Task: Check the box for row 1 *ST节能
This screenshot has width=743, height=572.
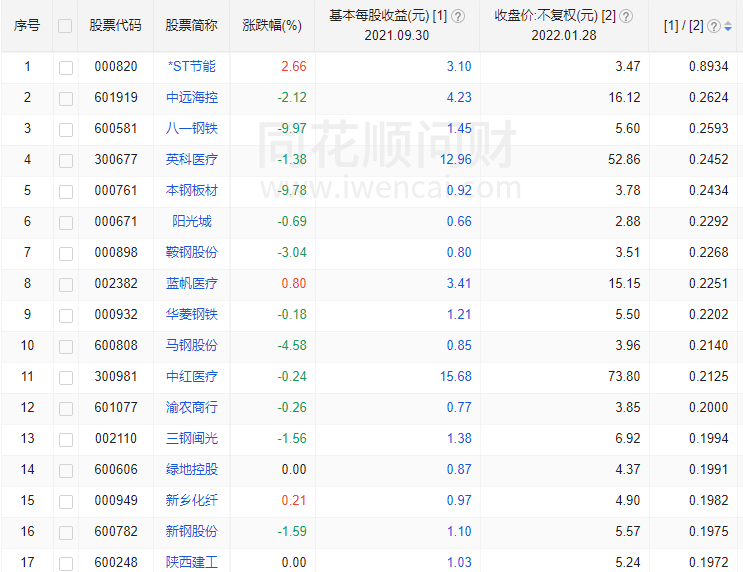Action: point(65,67)
